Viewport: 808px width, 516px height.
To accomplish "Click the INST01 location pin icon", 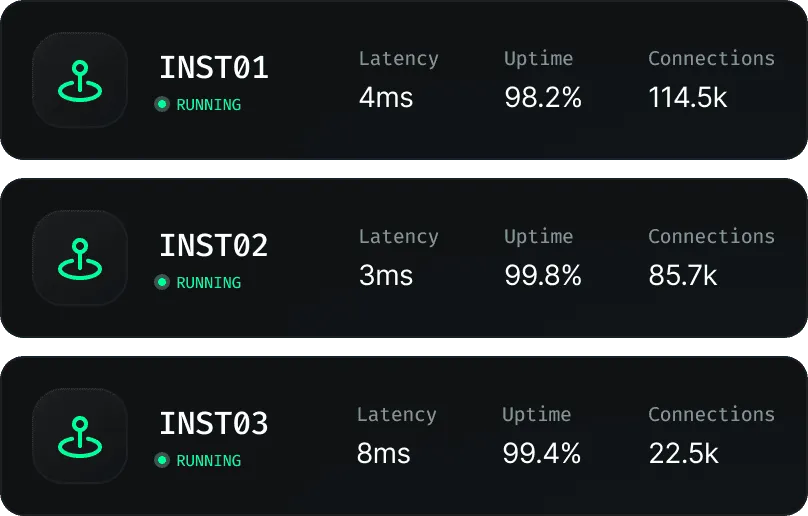I will click(x=80, y=81).
